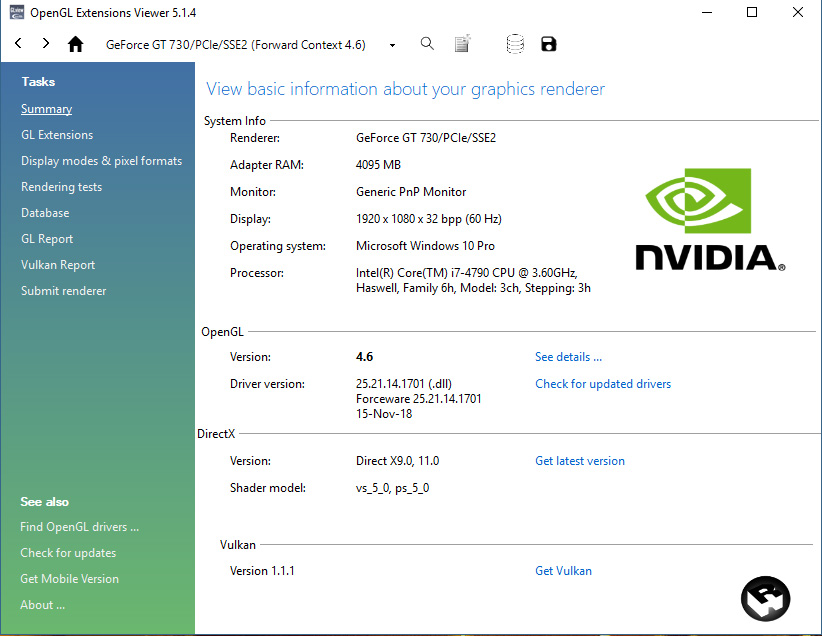Open the Vulkan Report page
This screenshot has height=636, width=822.
pyautogui.click(x=58, y=265)
